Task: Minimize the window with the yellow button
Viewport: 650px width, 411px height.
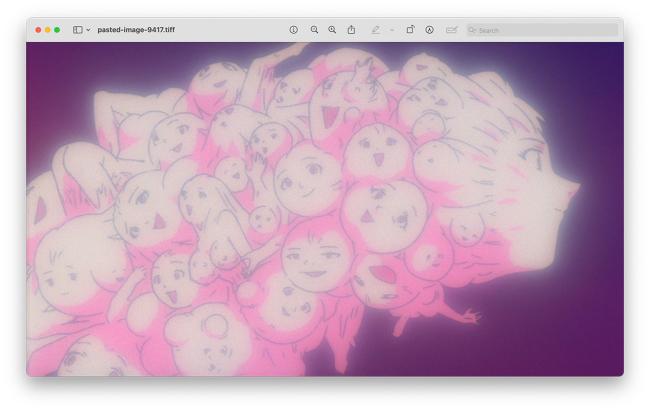Action: (x=47, y=30)
